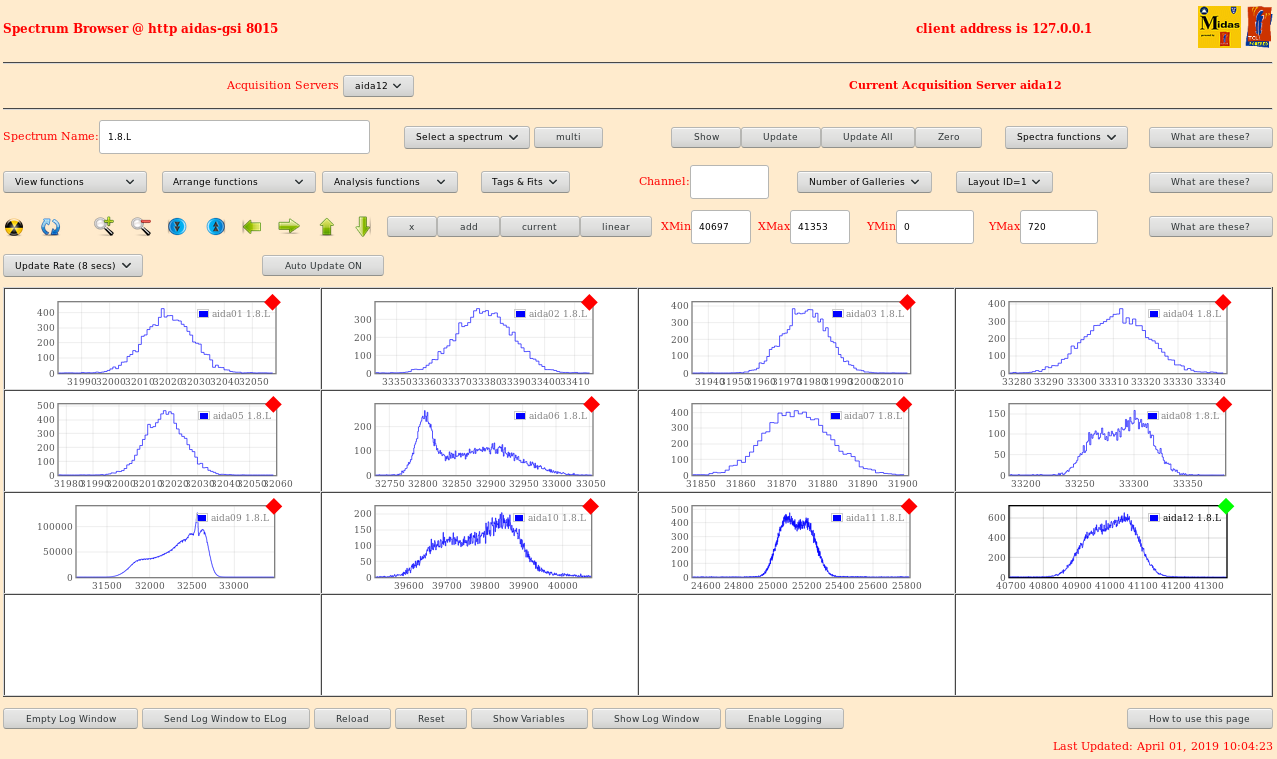
Task: Shift view with the green left arrow
Action: [252, 227]
